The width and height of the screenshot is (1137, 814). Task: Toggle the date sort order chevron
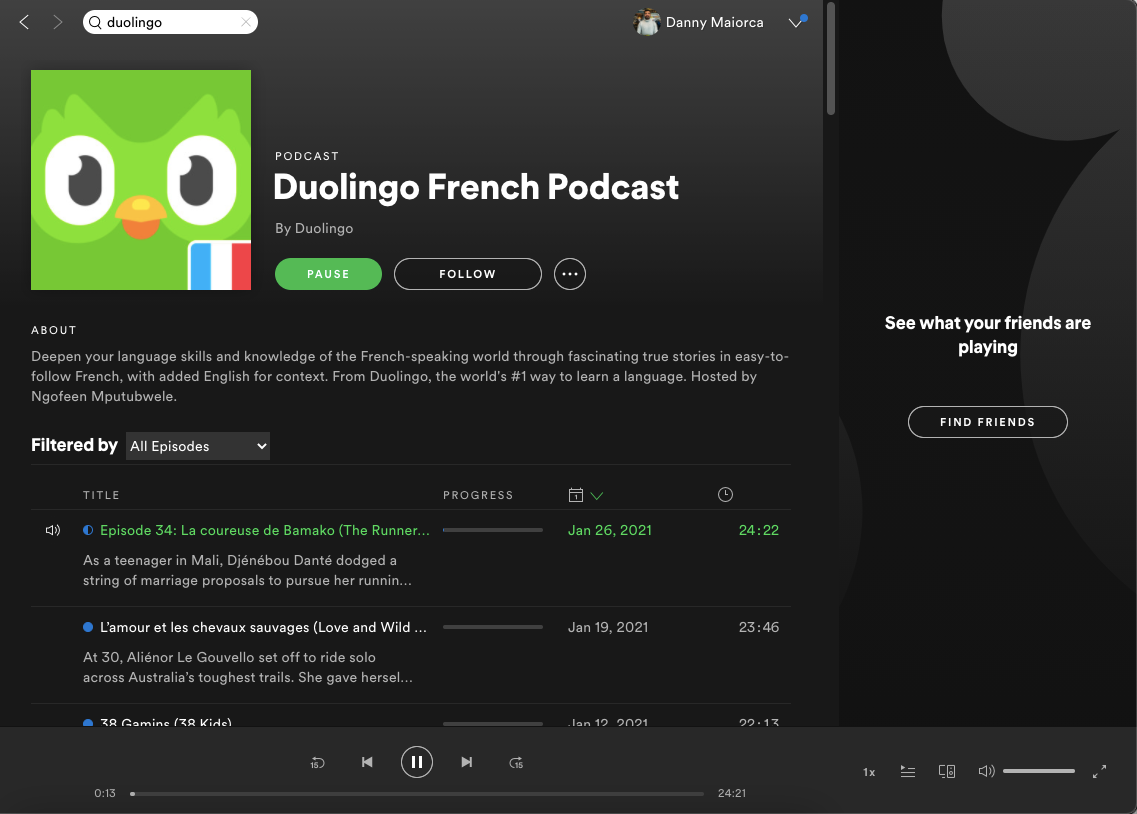[x=598, y=494]
